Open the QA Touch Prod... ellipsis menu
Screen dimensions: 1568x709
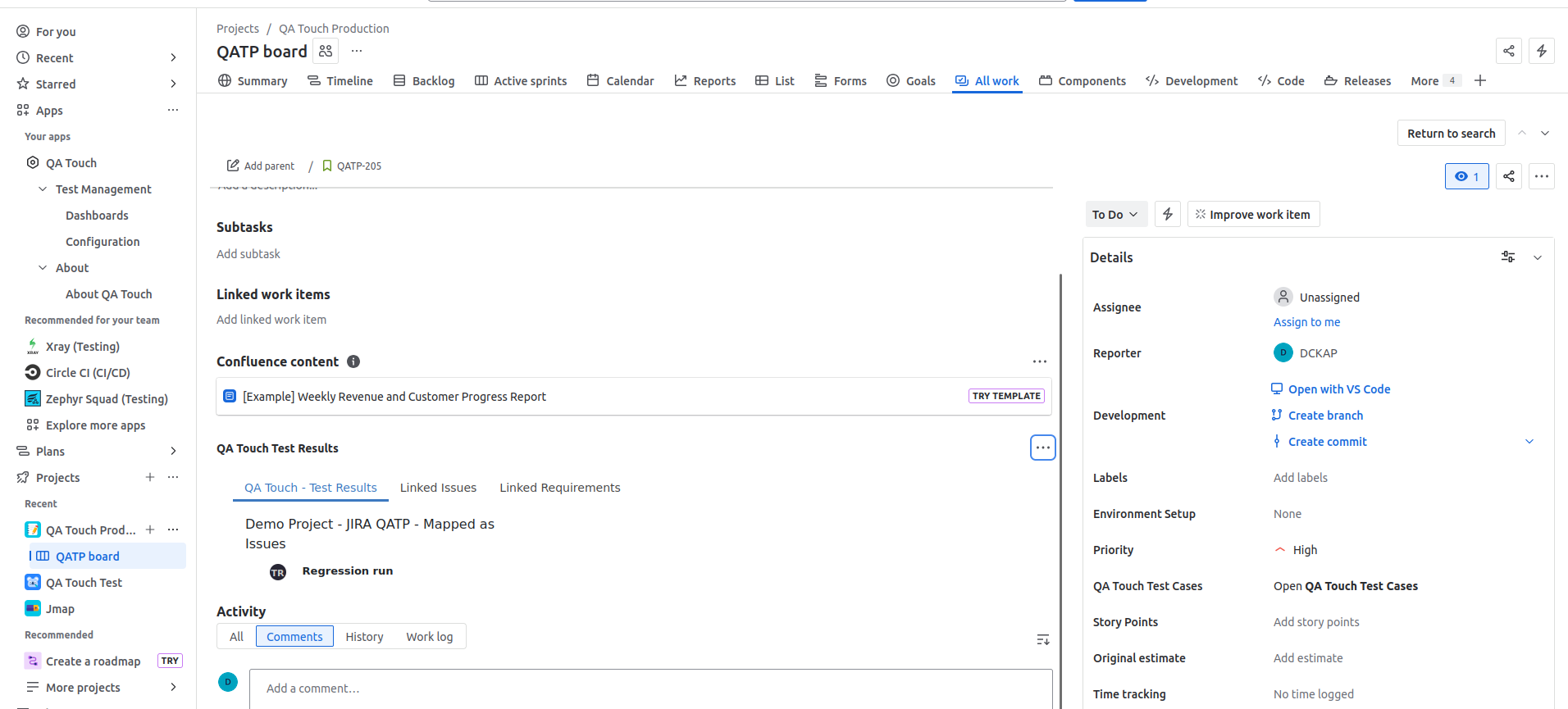coord(173,529)
